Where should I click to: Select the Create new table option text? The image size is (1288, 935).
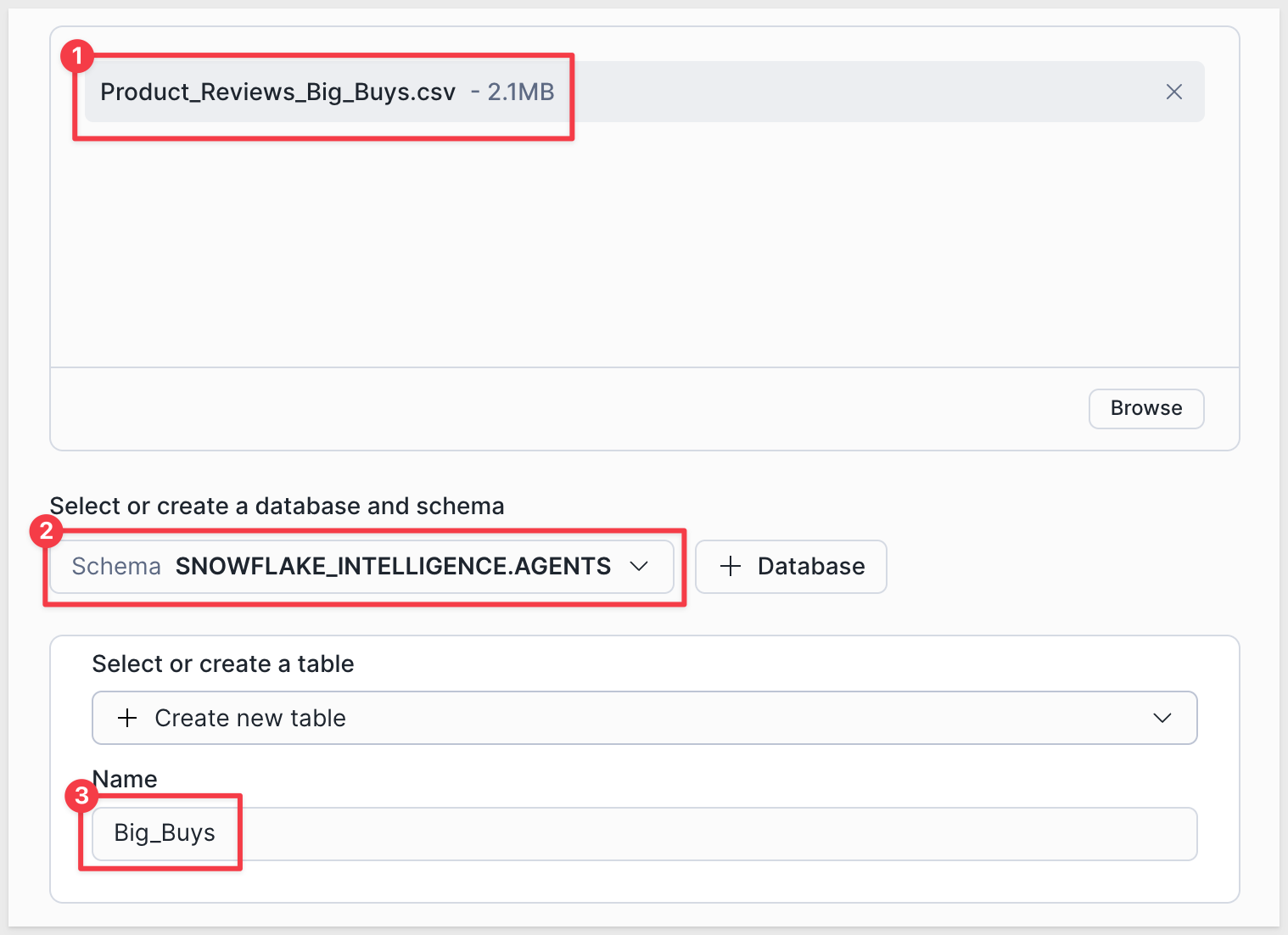coord(250,718)
